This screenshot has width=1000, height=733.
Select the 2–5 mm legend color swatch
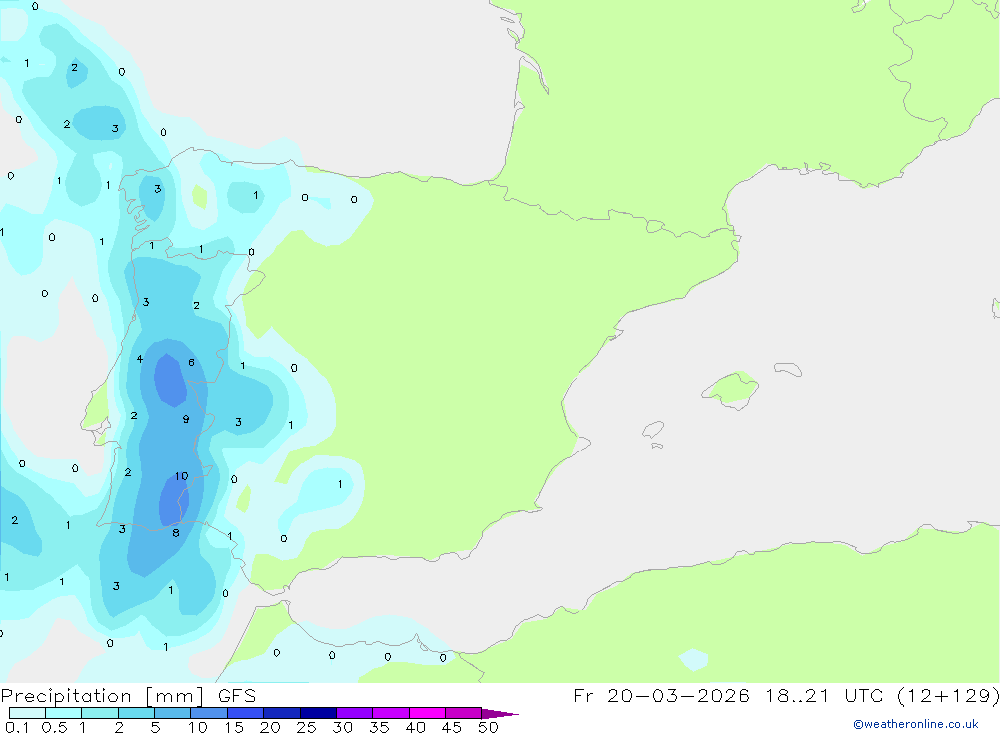point(136,713)
